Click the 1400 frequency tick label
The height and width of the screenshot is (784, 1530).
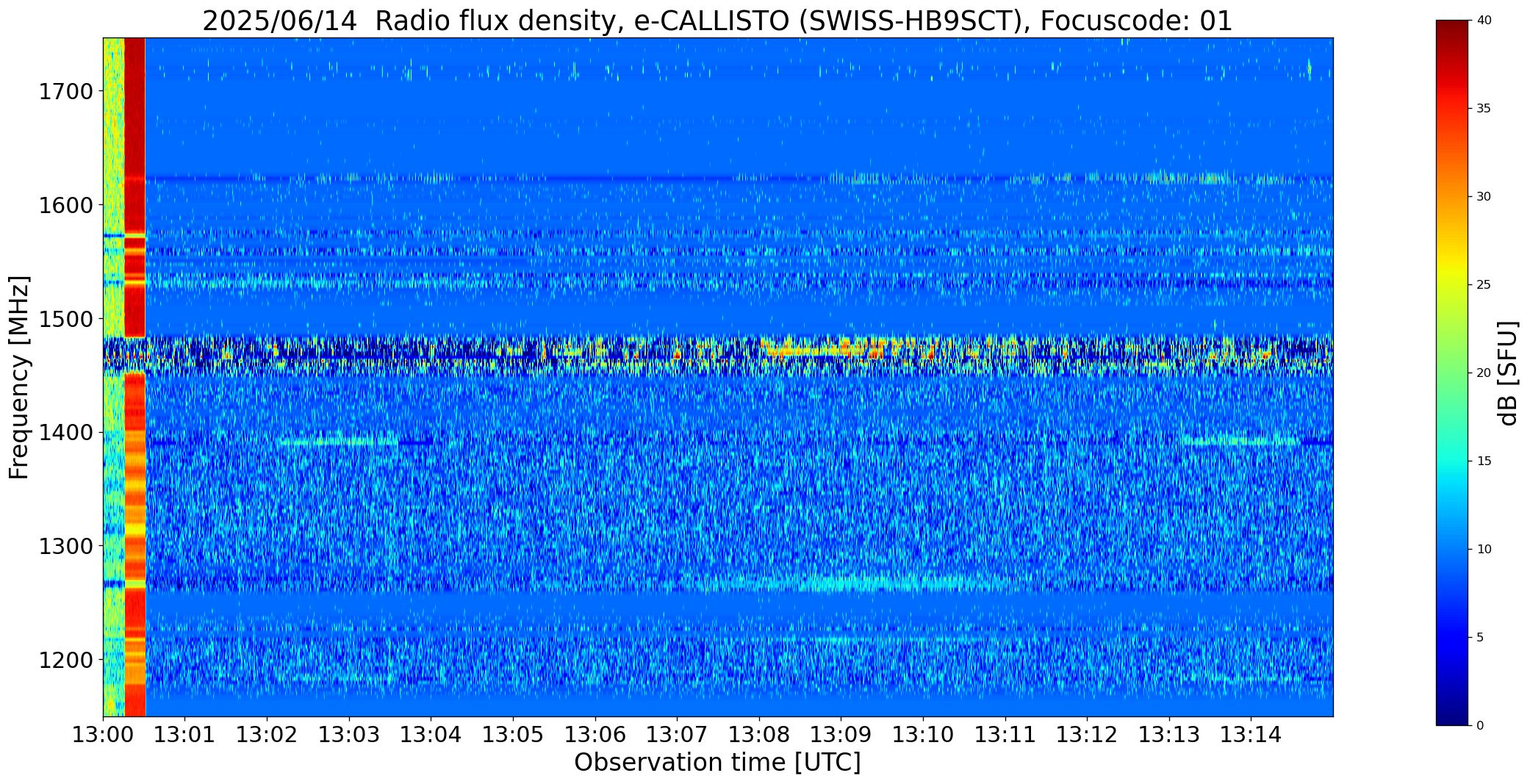[66, 433]
